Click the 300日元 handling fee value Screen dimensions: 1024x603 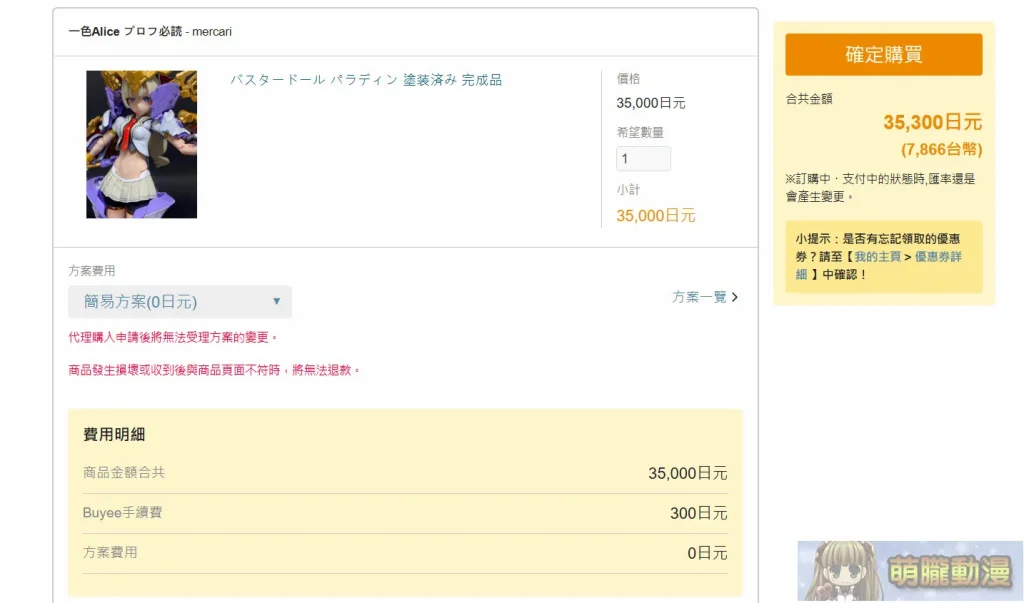(699, 513)
